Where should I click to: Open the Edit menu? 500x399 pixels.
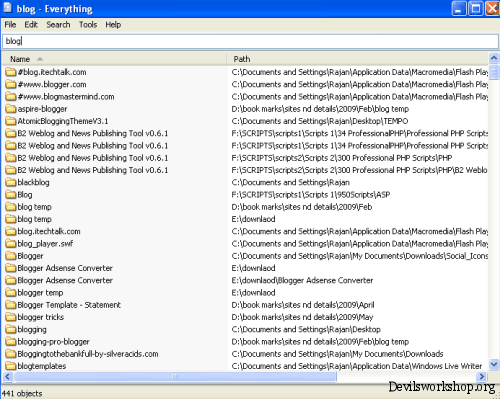[31, 25]
